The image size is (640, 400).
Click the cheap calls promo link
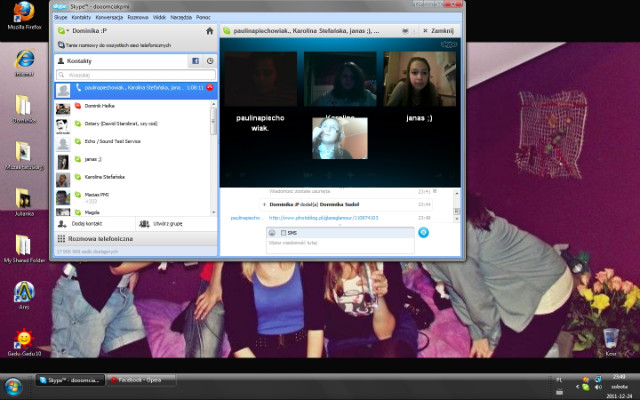pyautogui.click(x=118, y=45)
